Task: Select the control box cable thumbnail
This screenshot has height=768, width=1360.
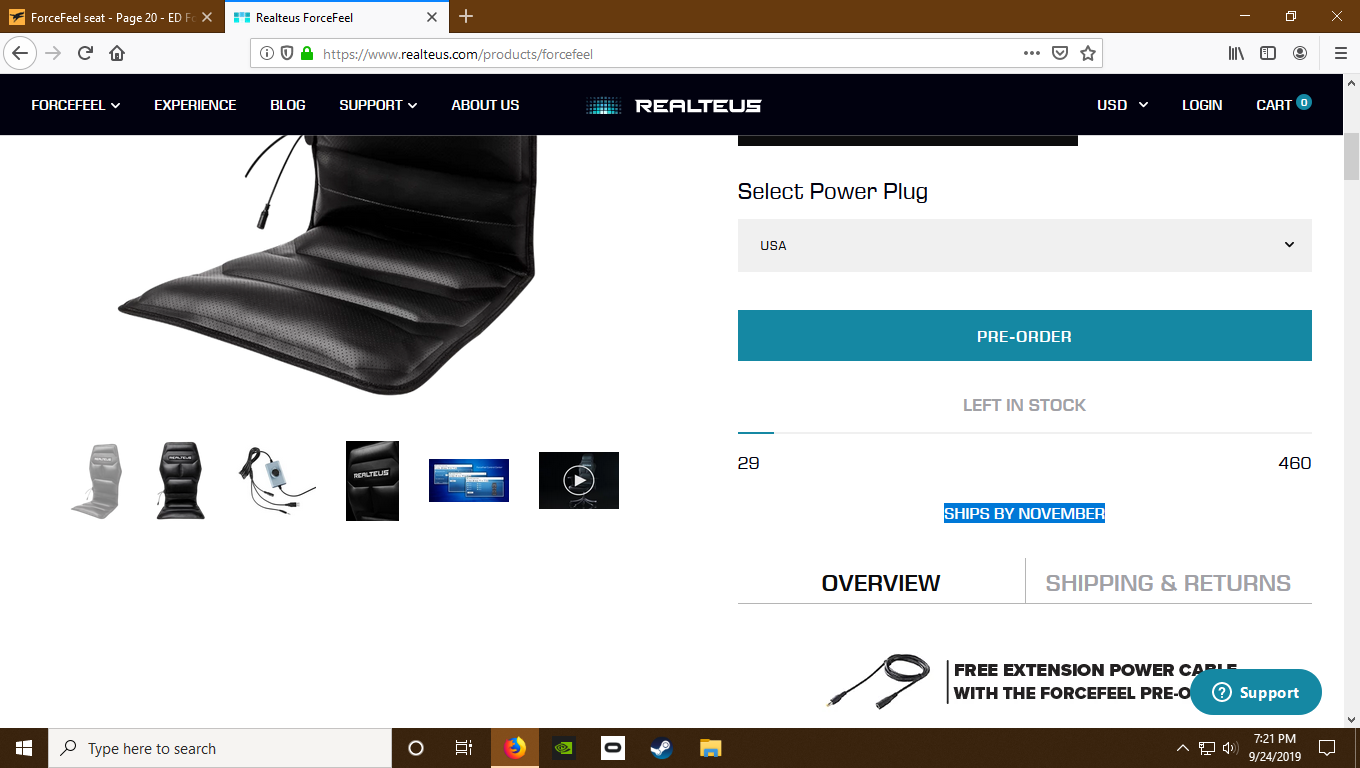Action: click(277, 481)
